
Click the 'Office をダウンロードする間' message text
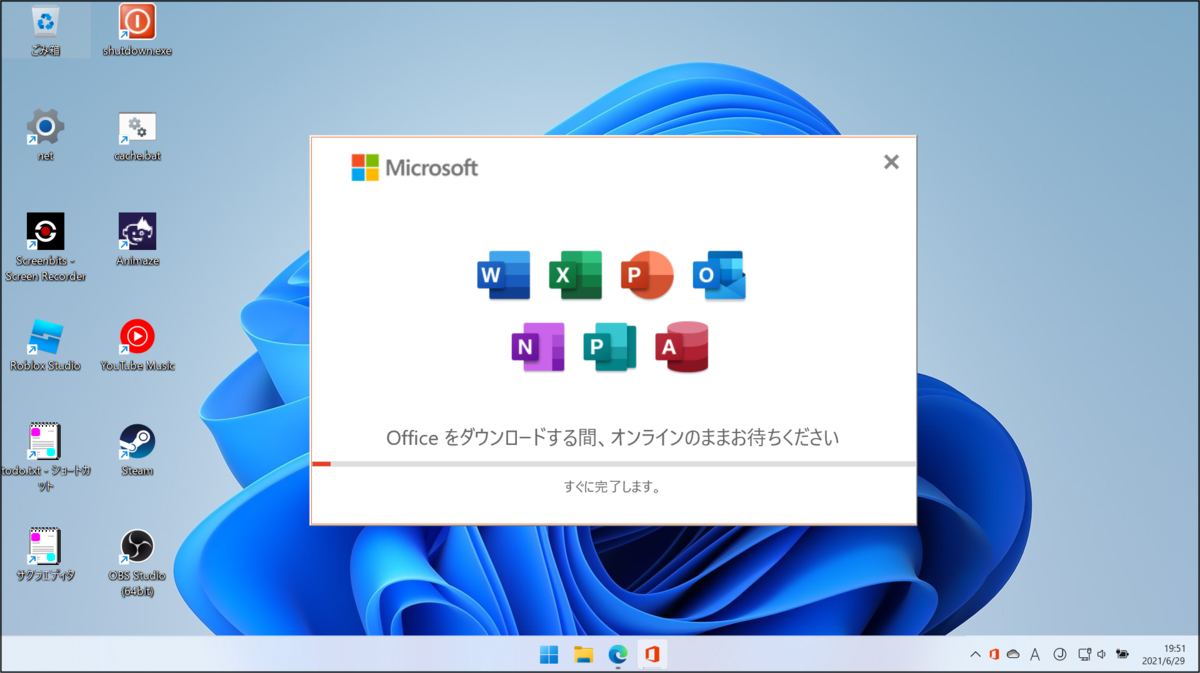pyautogui.click(x=612, y=438)
